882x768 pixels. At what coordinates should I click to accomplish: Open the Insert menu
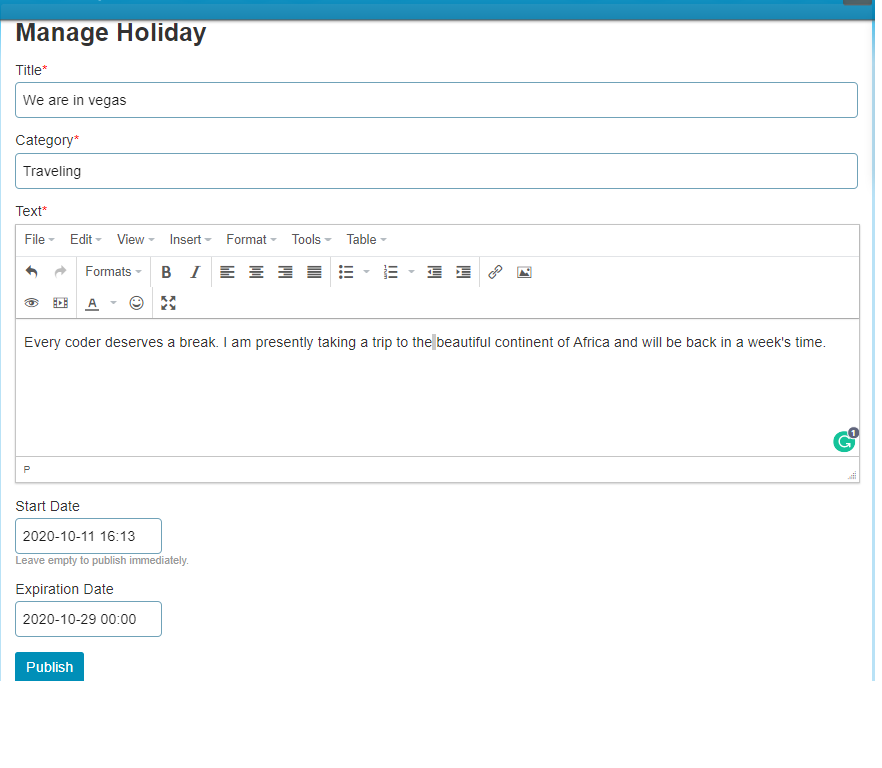[190, 240]
